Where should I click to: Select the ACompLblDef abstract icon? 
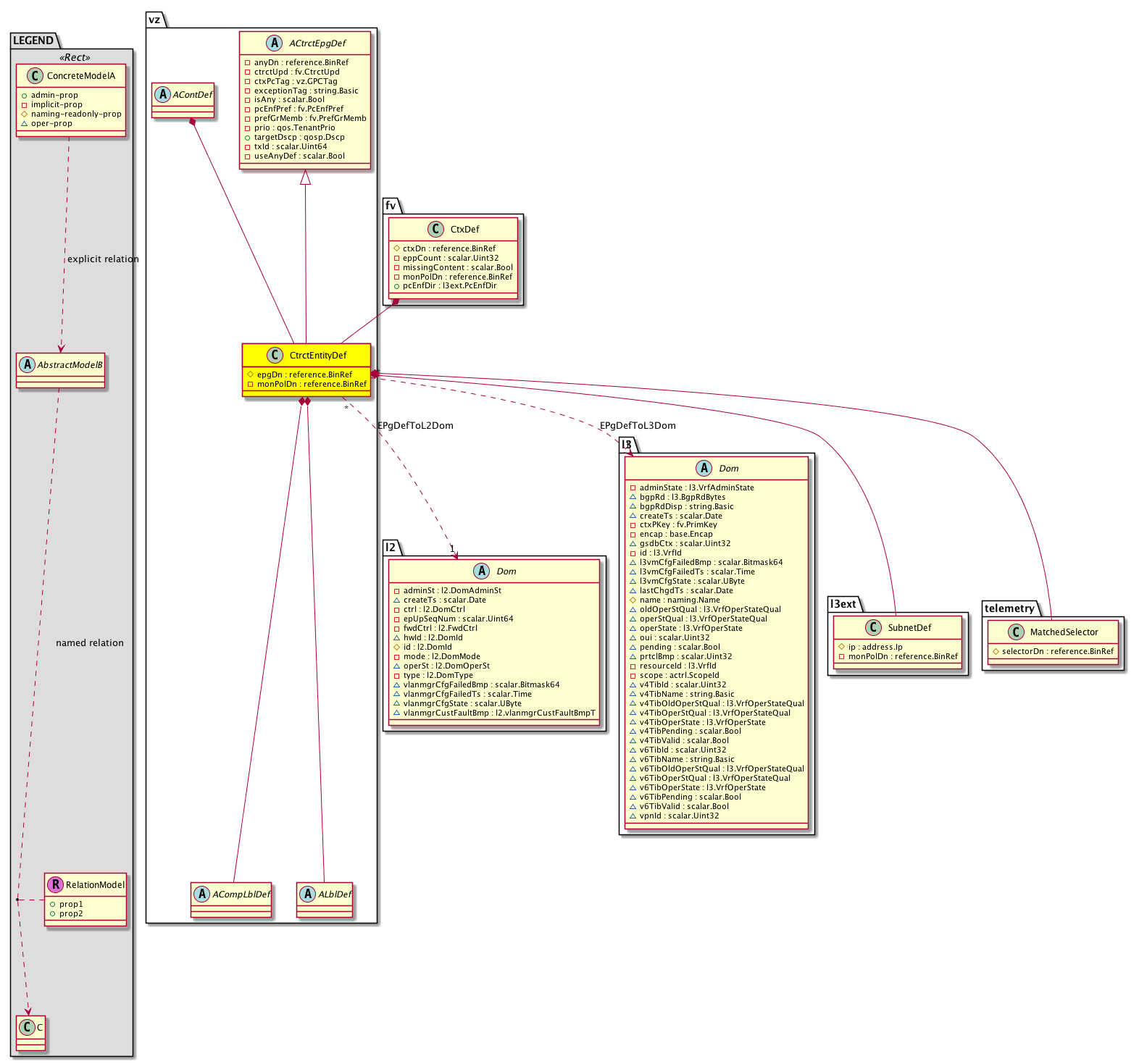tap(202, 895)
